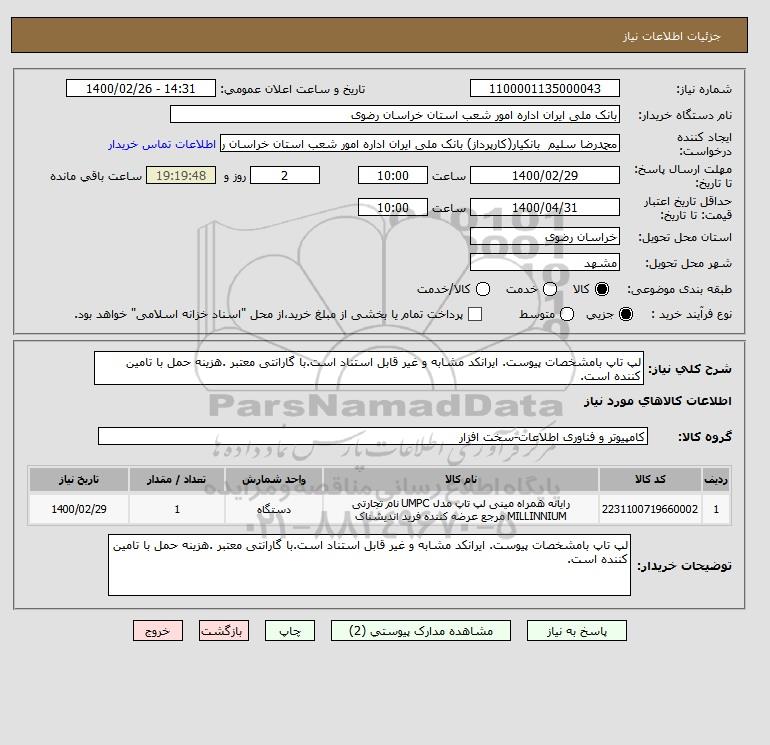This screenshot has height=745, width=770.
Task: Click the اطلاعات کالاهای مورد نیاز heading
Action: (658, 401)
